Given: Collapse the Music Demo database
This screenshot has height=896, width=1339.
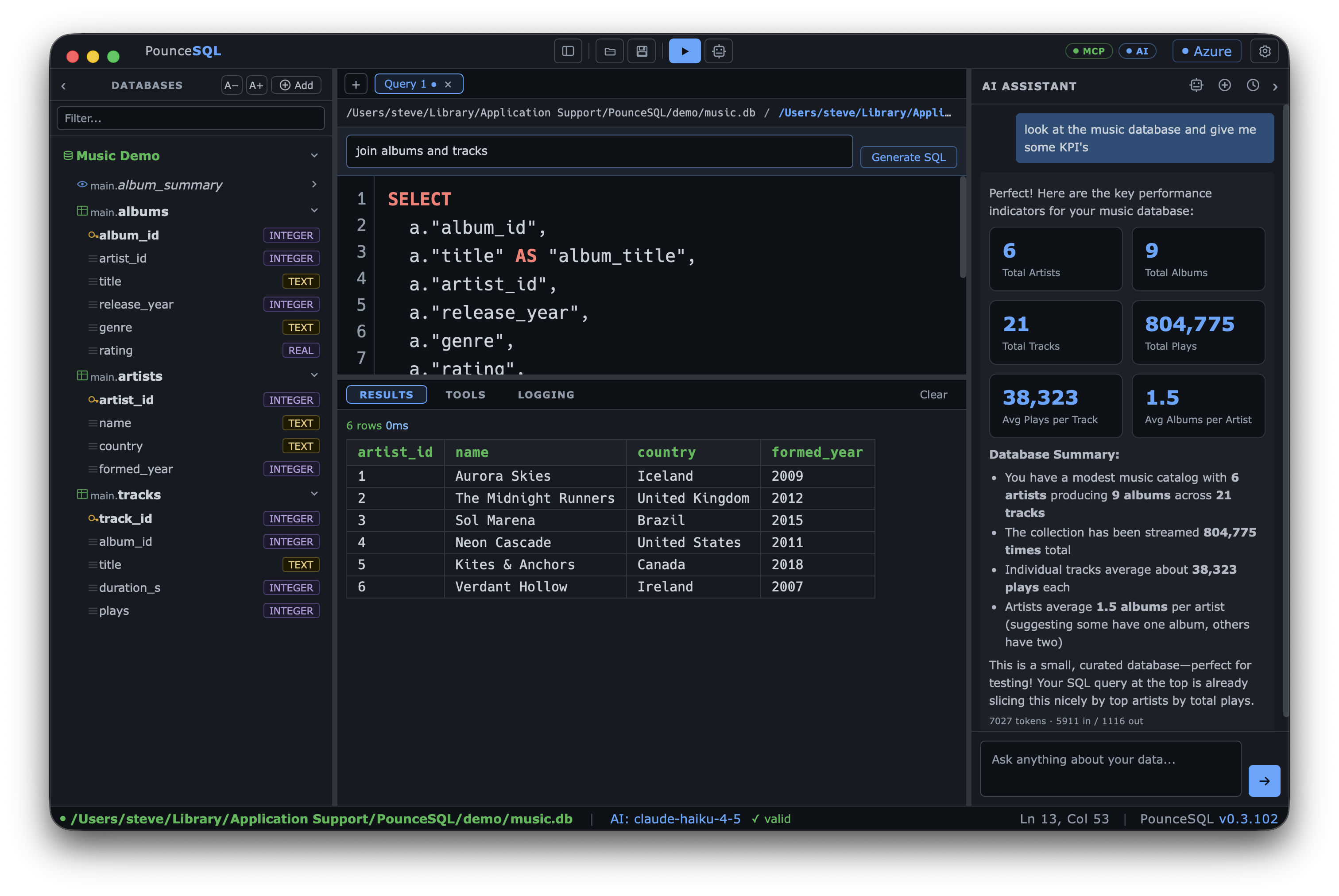Looking at the screenshot, I should 314,155.
